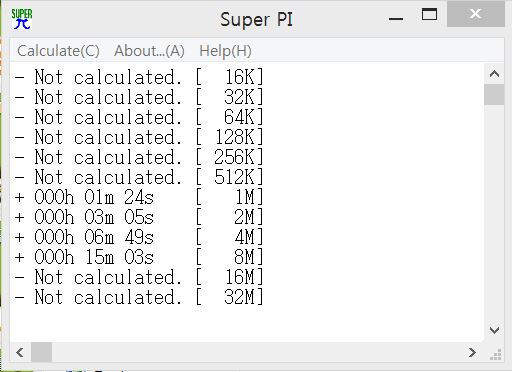
Task: Open the Calculate(C) menu
Action: click(58, 51)
